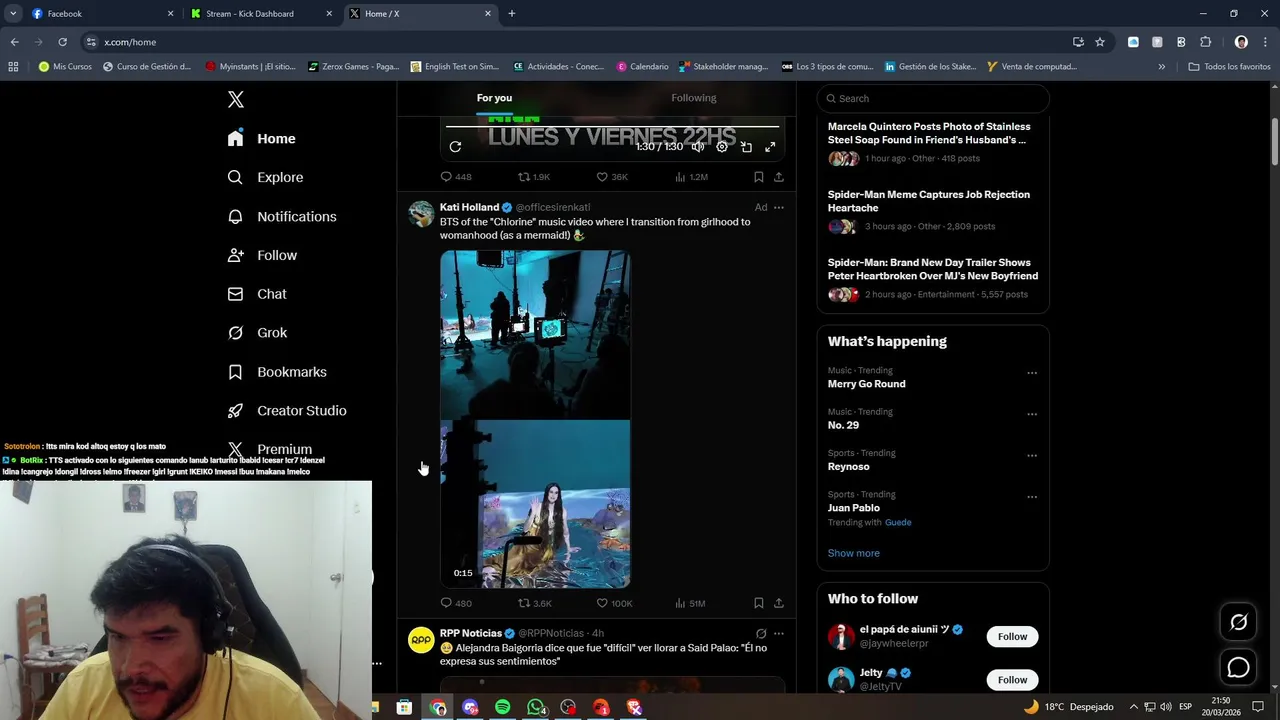This screenshot has height=720, width=1280.
Task: Open Kati Holland's profile avatar
Action: coord(421,214)
